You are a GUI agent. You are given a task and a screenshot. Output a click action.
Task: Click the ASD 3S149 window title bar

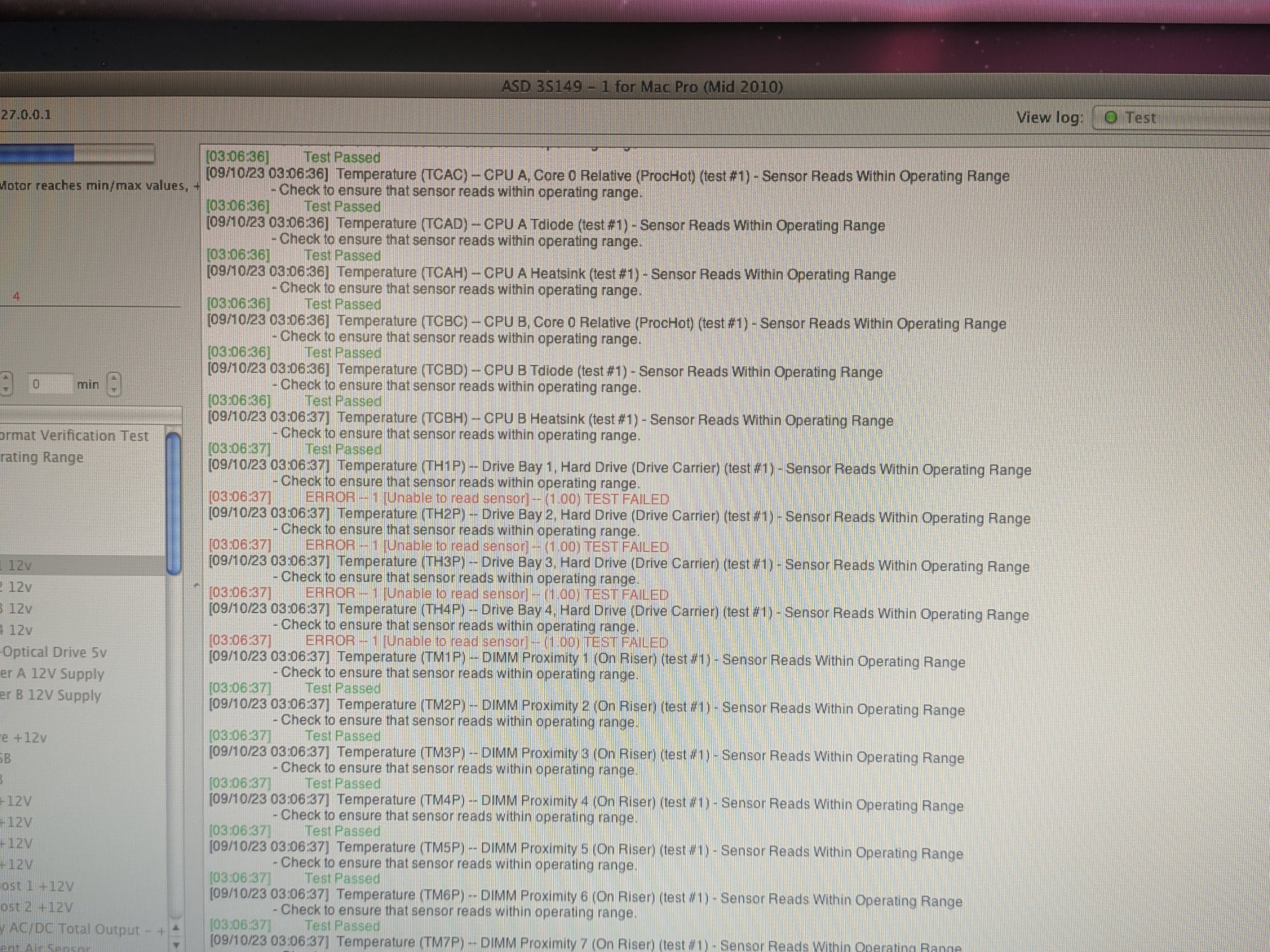pyautogui.click(x=641, y=86)
